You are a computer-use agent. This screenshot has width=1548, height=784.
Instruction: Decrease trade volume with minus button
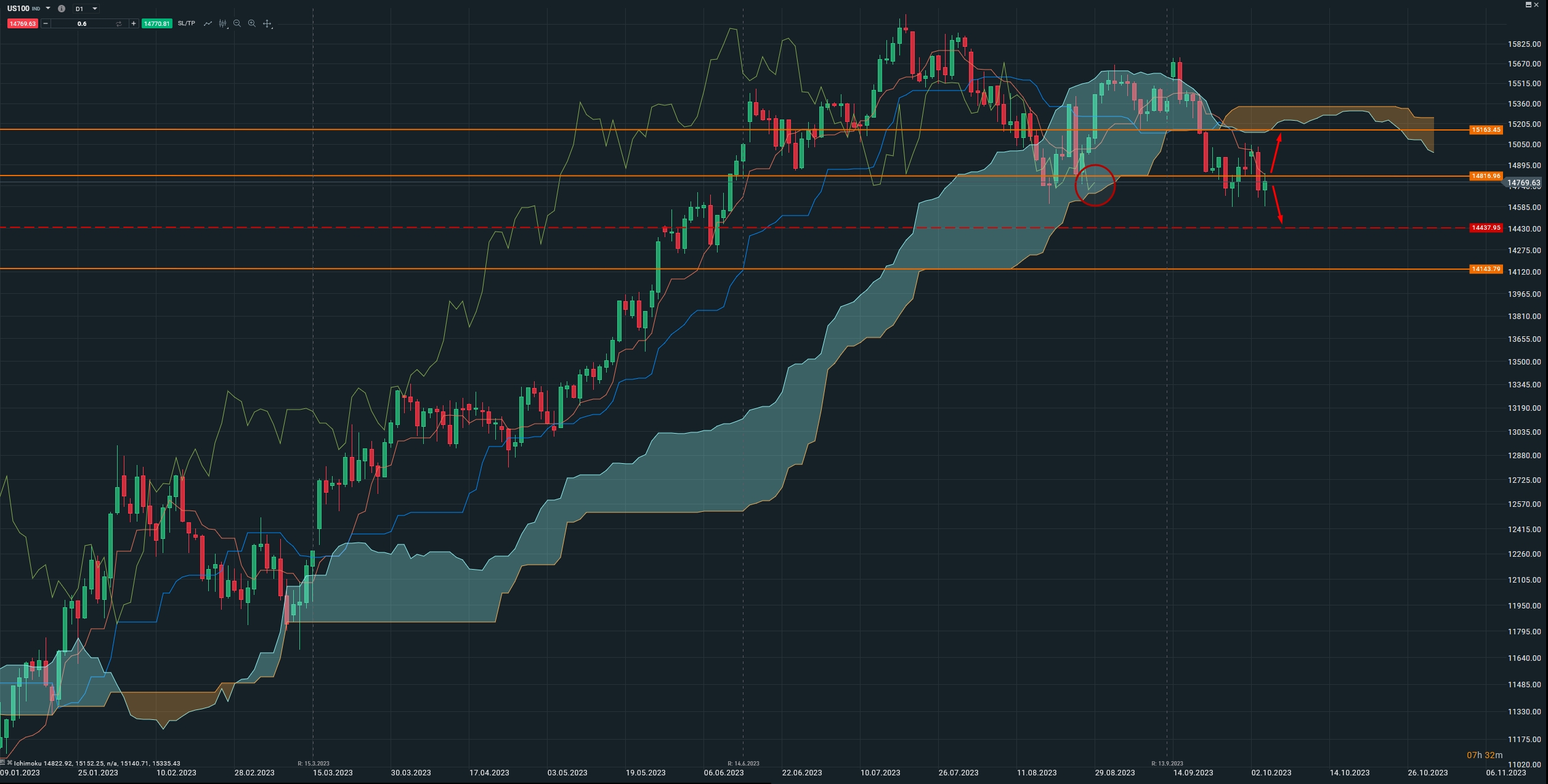[46, 23]
